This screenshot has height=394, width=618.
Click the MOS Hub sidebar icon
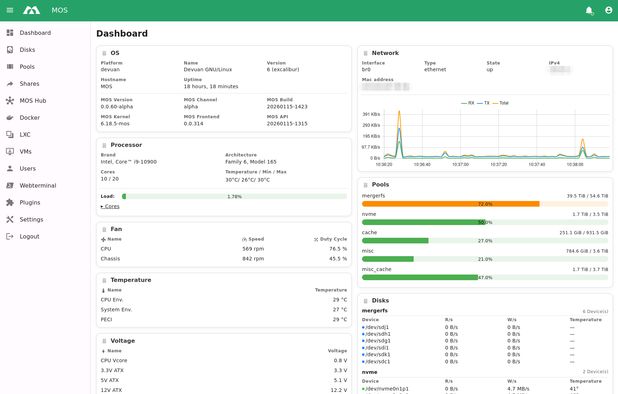coord(10,100)
